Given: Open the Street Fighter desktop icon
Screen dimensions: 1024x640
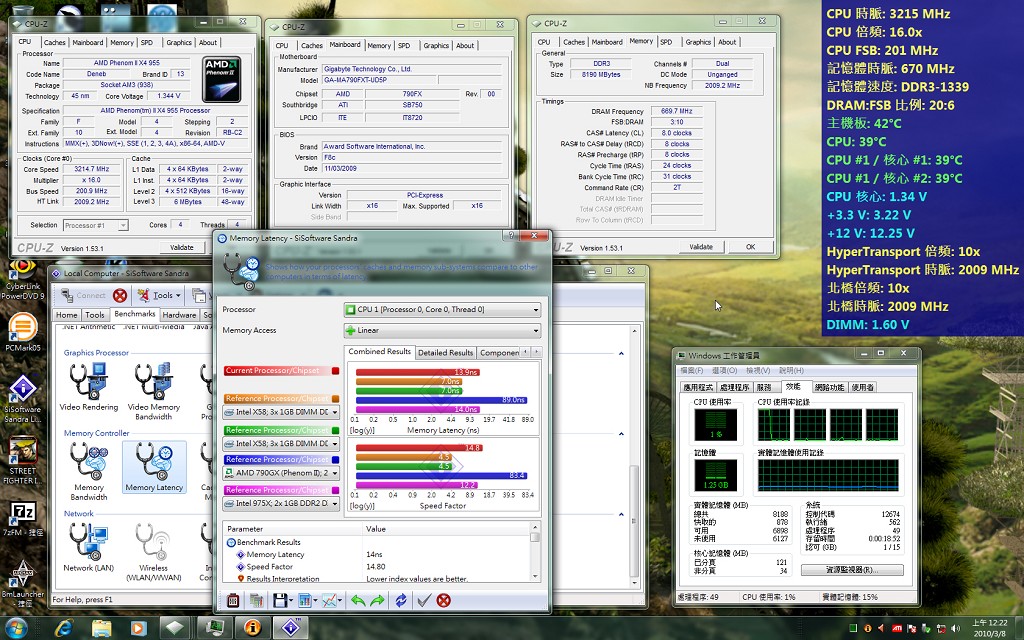Looking at the screenshot, I should (x=22, y=460).
